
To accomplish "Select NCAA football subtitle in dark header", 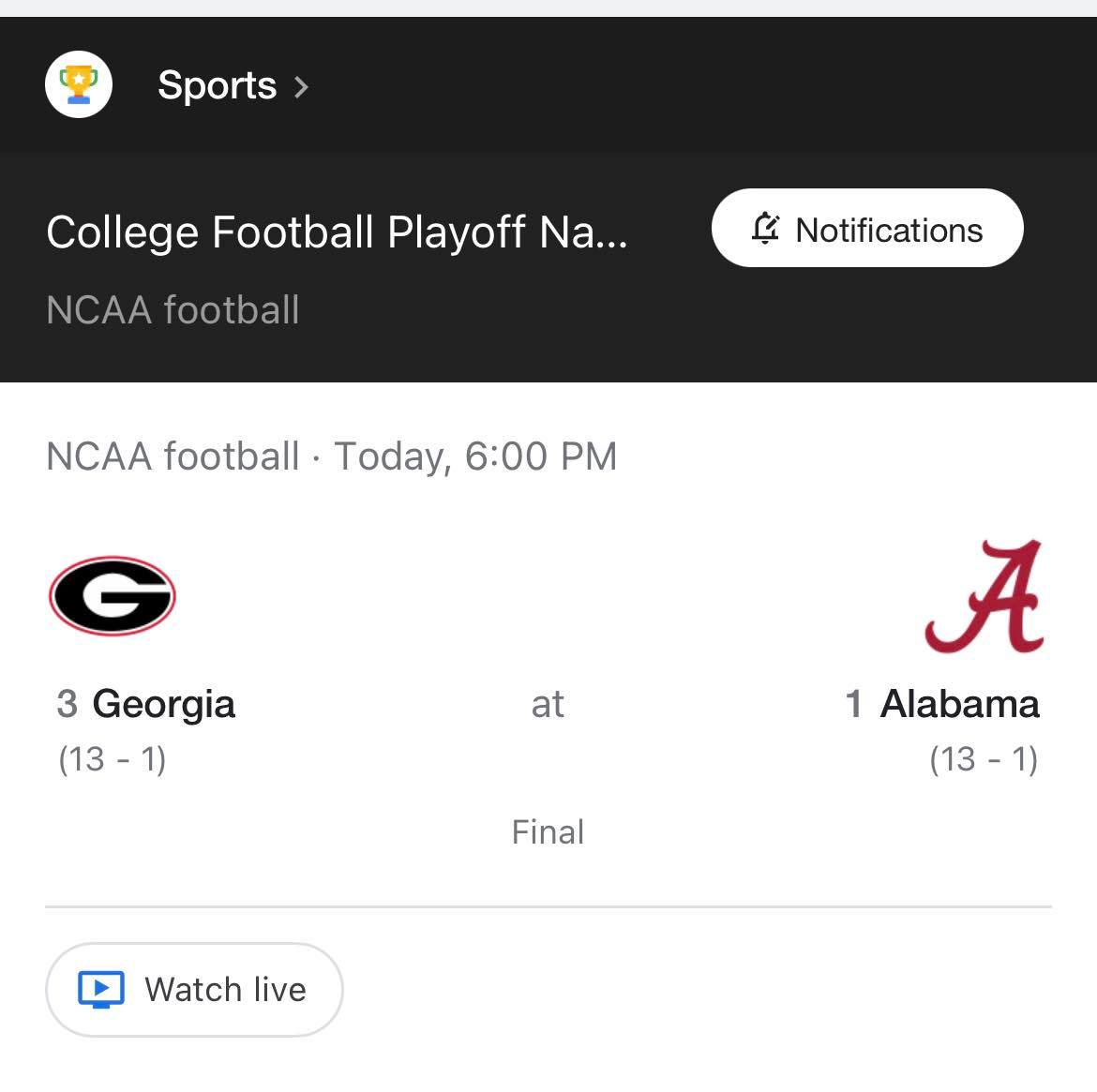I will (x=173, y=310).
